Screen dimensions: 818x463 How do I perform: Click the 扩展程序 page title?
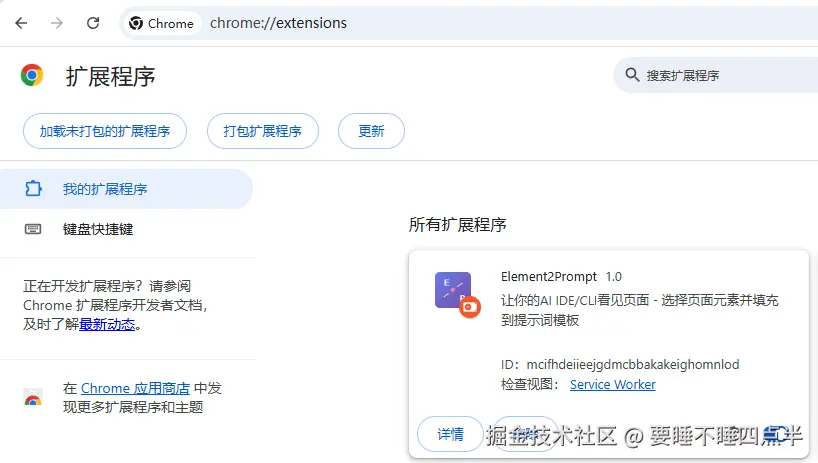point(111,77)
